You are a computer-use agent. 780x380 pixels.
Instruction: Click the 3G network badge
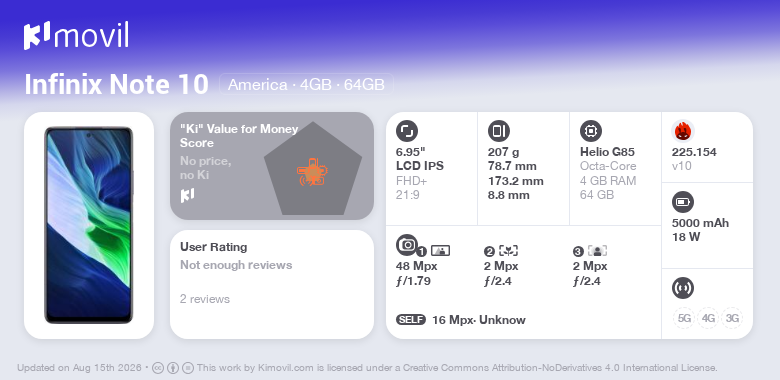(732, 318)
